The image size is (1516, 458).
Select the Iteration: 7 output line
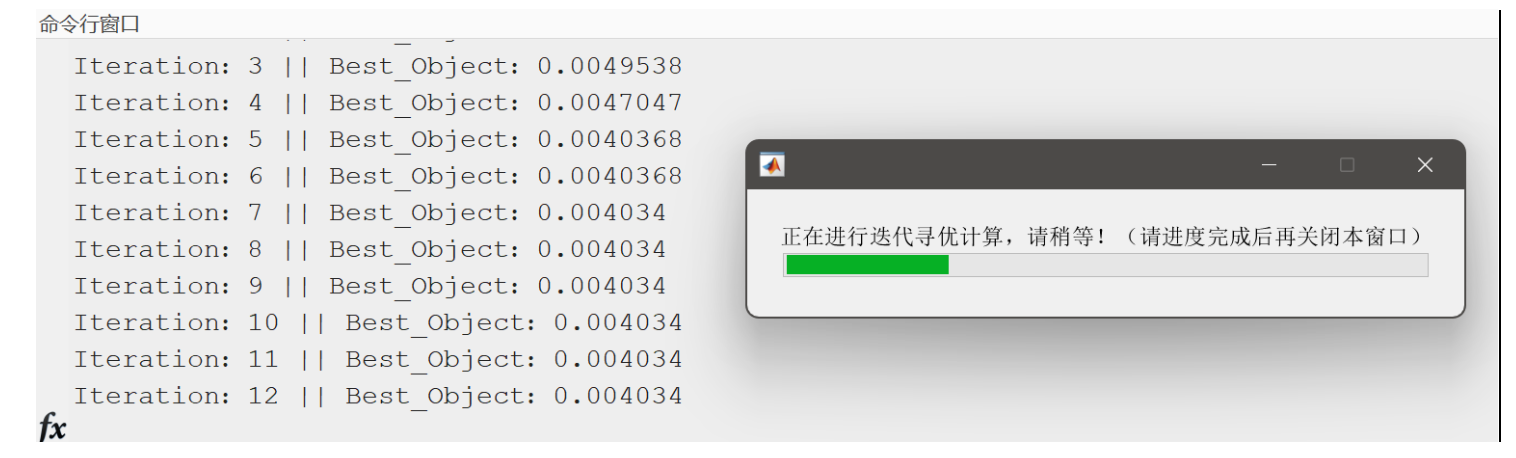(x=370, y=213)
